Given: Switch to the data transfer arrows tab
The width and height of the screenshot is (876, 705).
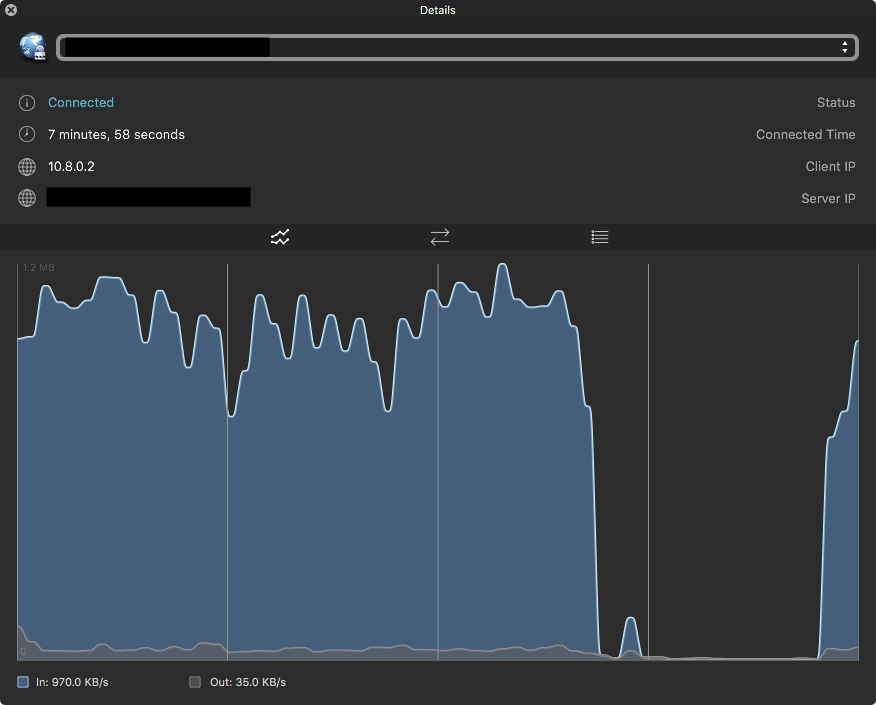Looking at the screenshot, I should pos(440,237).
